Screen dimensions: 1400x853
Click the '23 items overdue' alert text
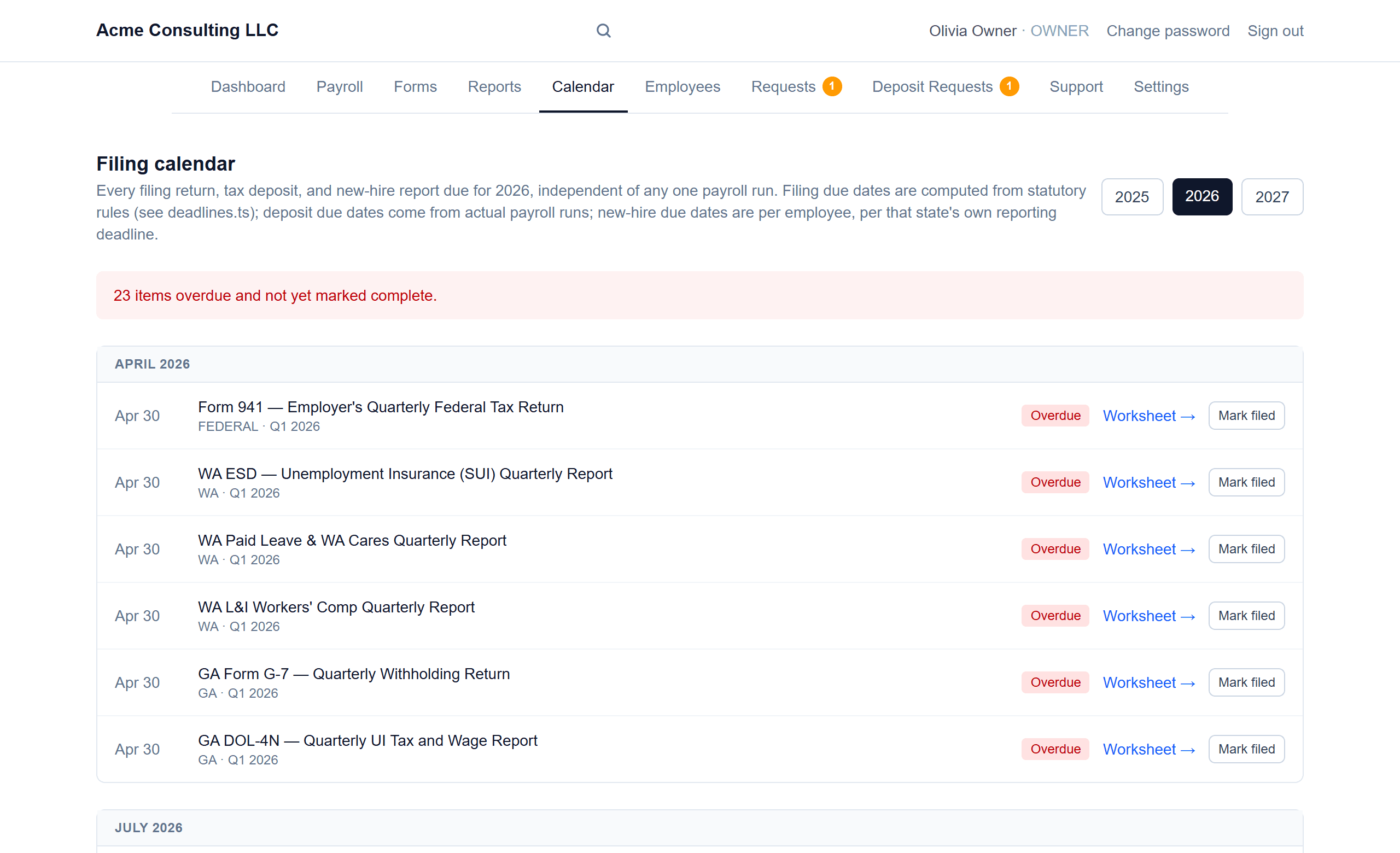click(x=275, y=295)
